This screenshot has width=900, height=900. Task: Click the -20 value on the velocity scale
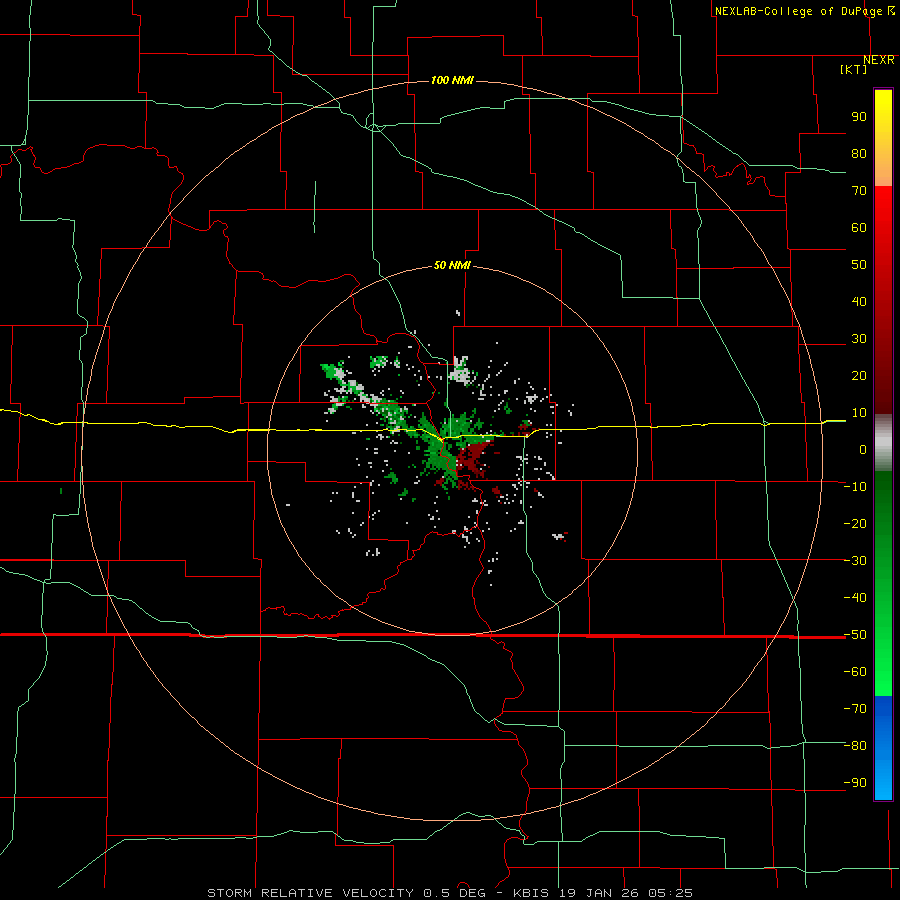coord(855,524)
